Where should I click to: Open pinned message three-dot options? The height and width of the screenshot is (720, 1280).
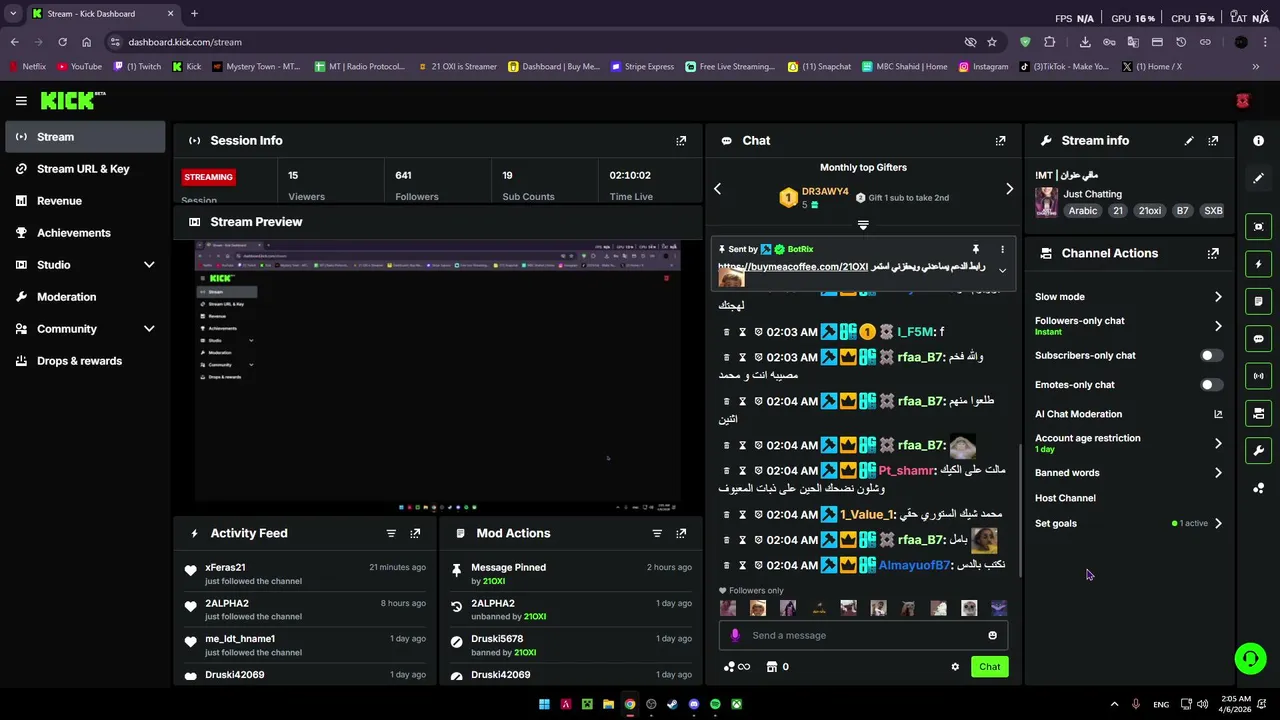[1002, 249]
